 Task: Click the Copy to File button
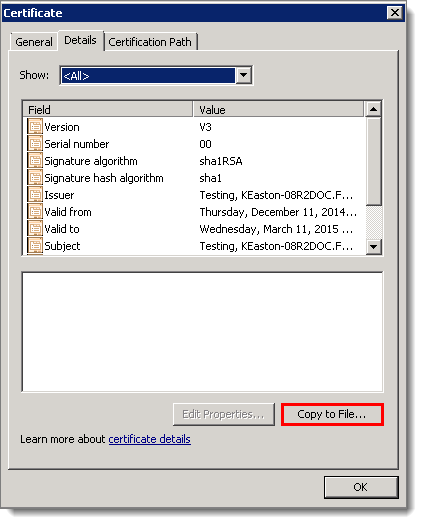pos(332,414)
